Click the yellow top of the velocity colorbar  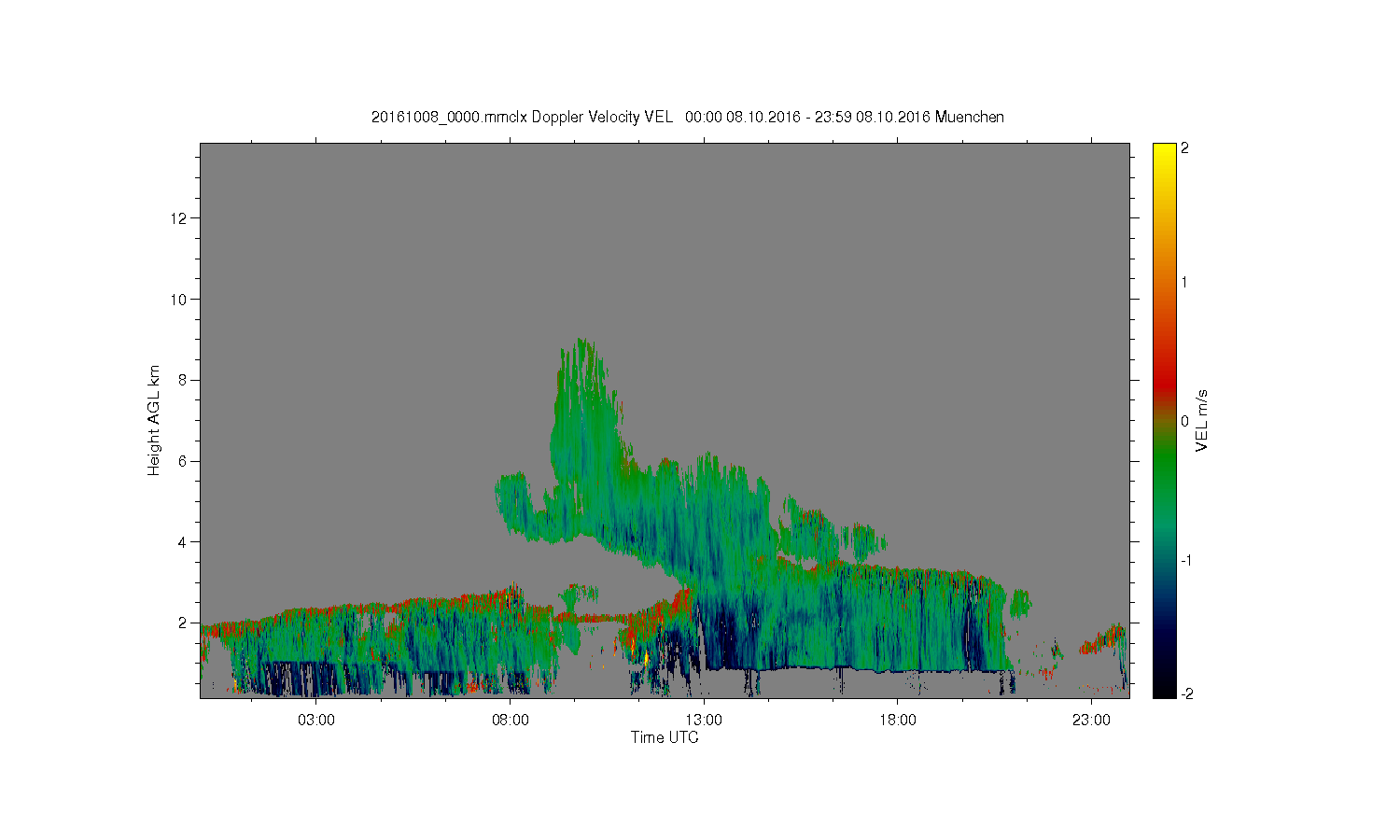[x=1164, y=154]
